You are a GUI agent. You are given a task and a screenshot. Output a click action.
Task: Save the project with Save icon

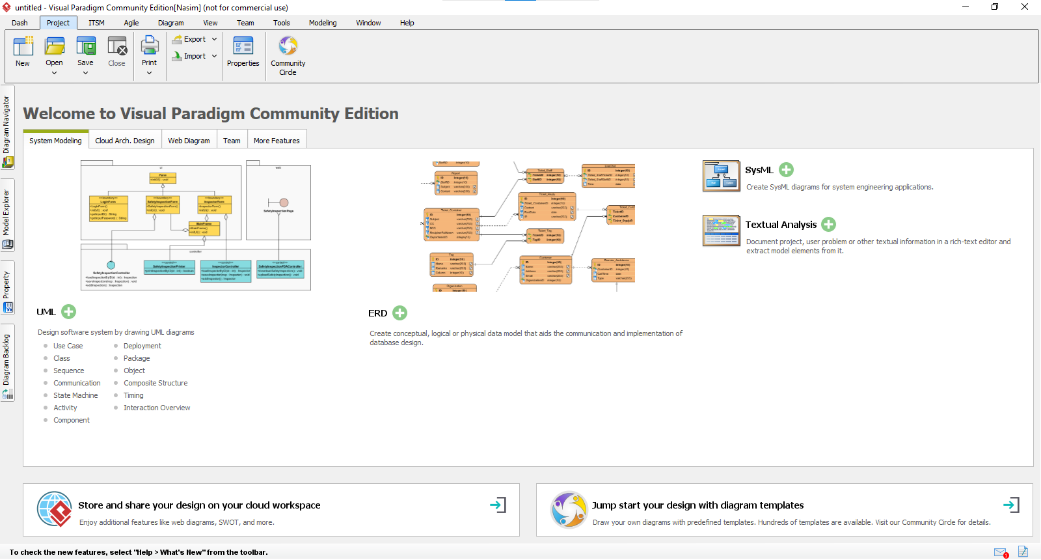[x=86, y=47]
